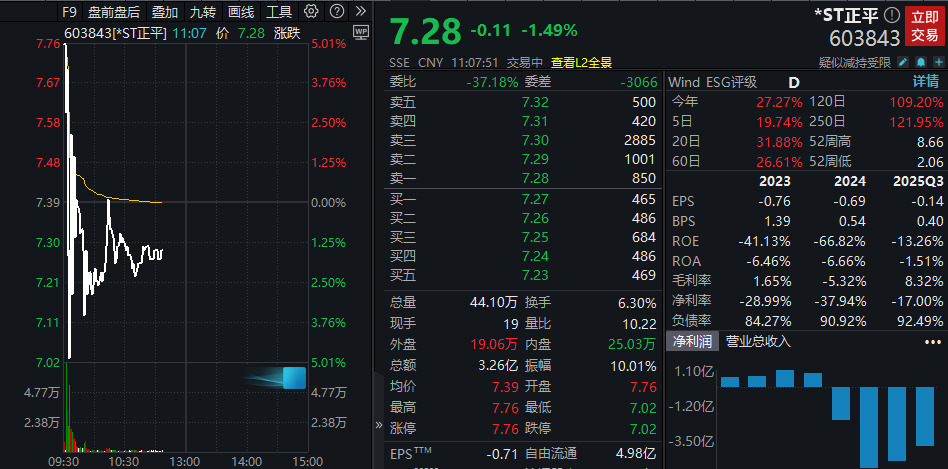Select the 净利润 tab

(x=690, y=341)
